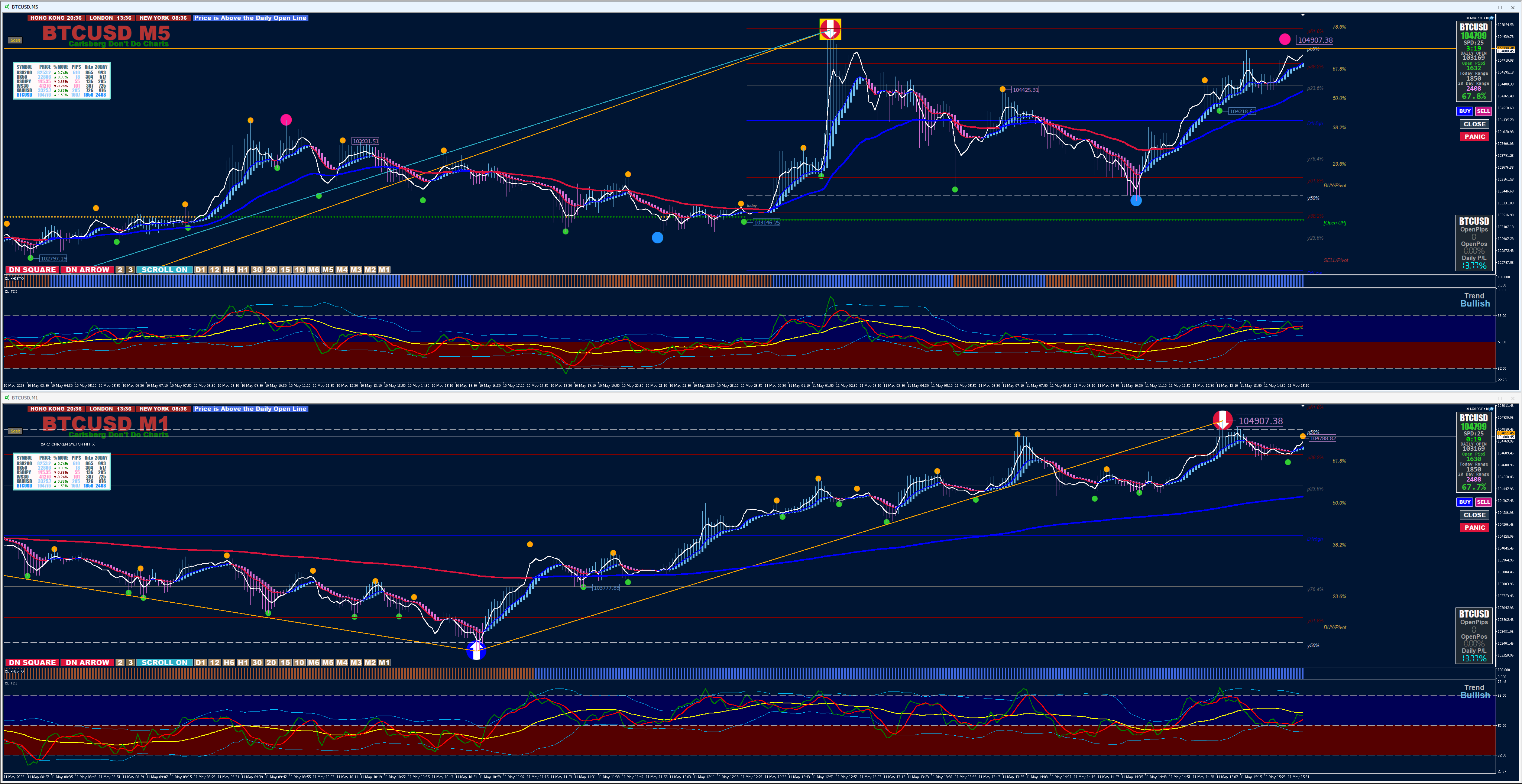1522x784 pixels.
Task: Switch M1 chart to D1 timeframe
Action: (x=200, y=663)
